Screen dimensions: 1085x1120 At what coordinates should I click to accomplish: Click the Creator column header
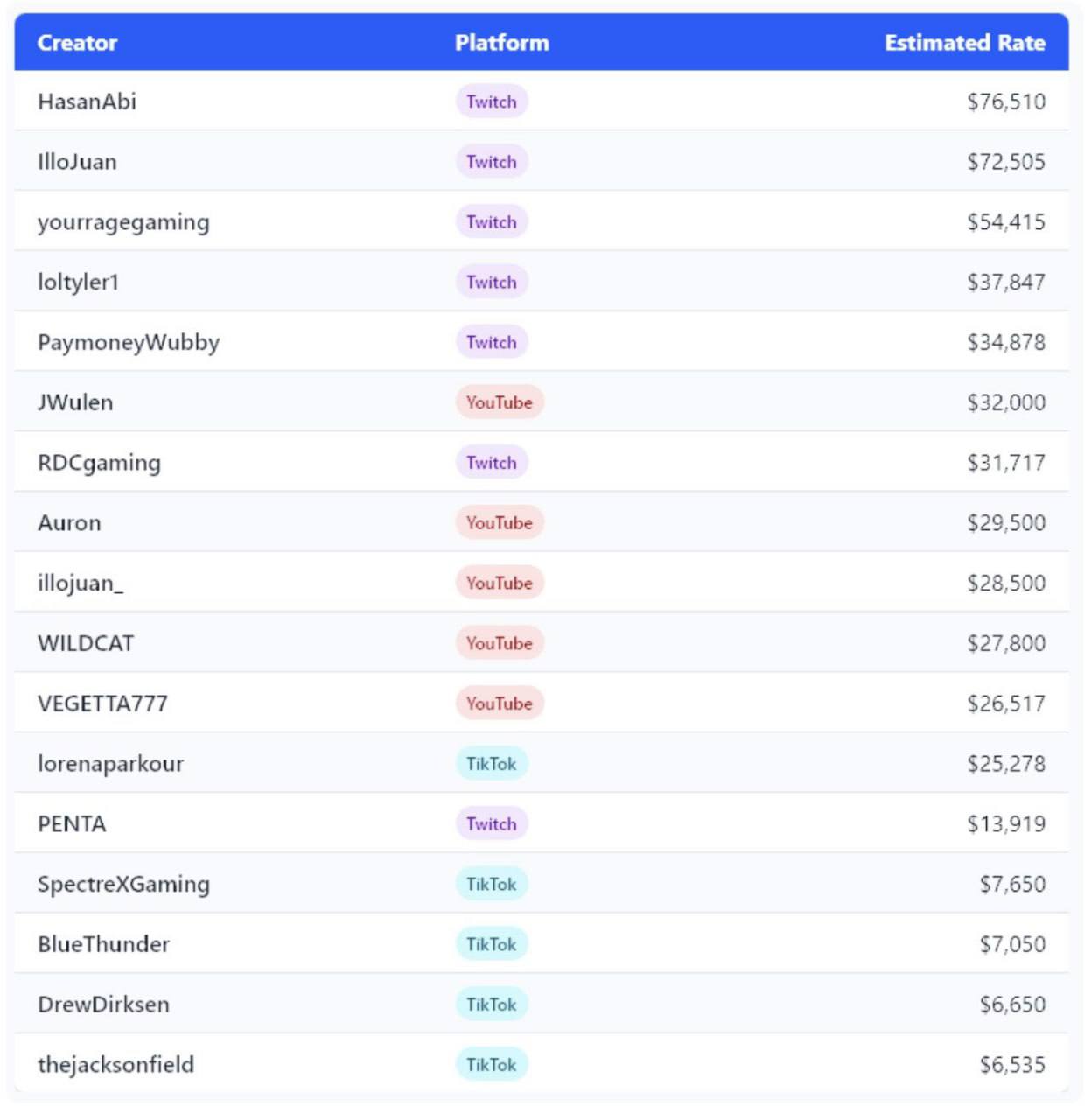tap(77, 43)
